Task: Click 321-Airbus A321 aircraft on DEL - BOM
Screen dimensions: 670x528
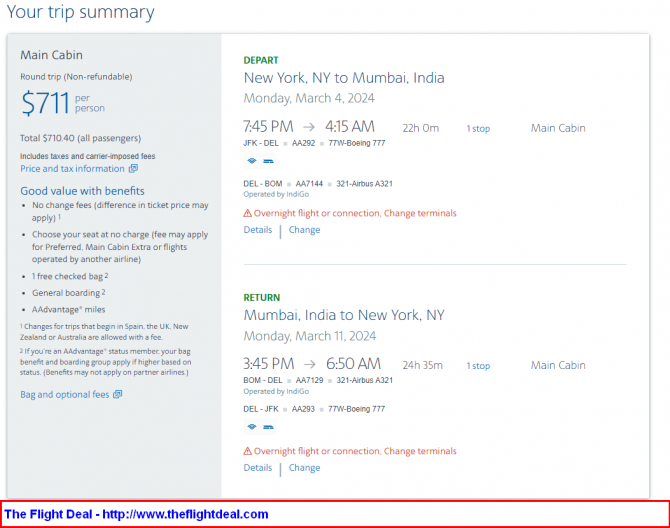Action: [364, 184]
